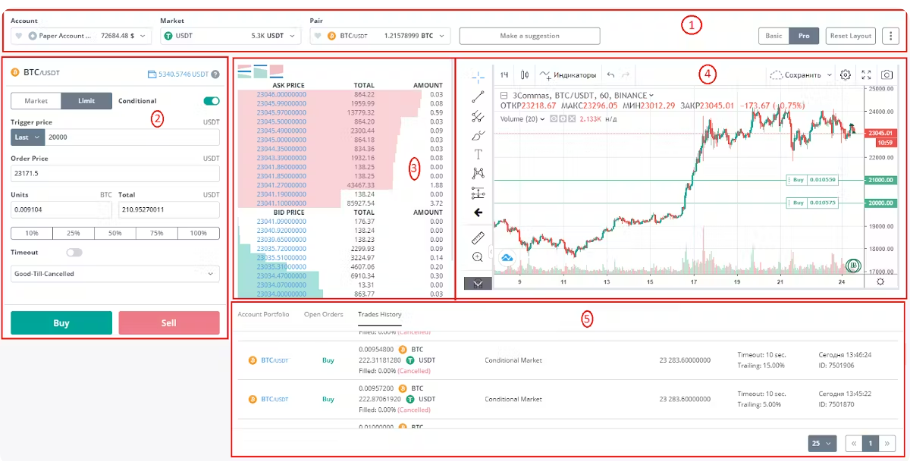Enter fullscreen chart mode

click(866, 74)
